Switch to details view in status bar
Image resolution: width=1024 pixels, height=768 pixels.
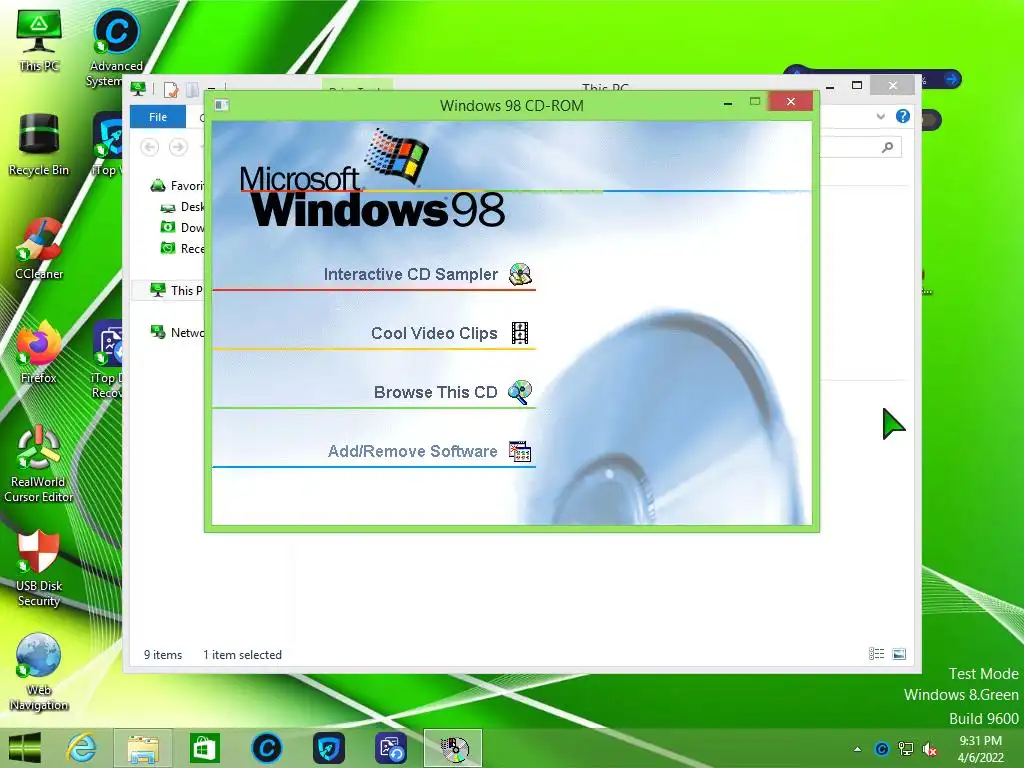pos(876,654)
